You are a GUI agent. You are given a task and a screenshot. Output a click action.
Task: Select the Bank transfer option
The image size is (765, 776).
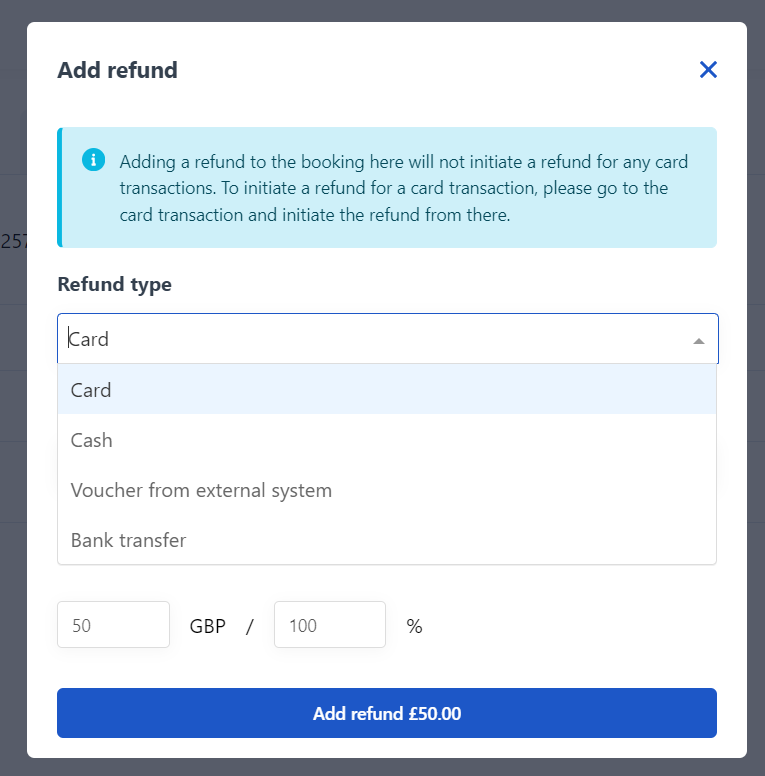[387, 540]
